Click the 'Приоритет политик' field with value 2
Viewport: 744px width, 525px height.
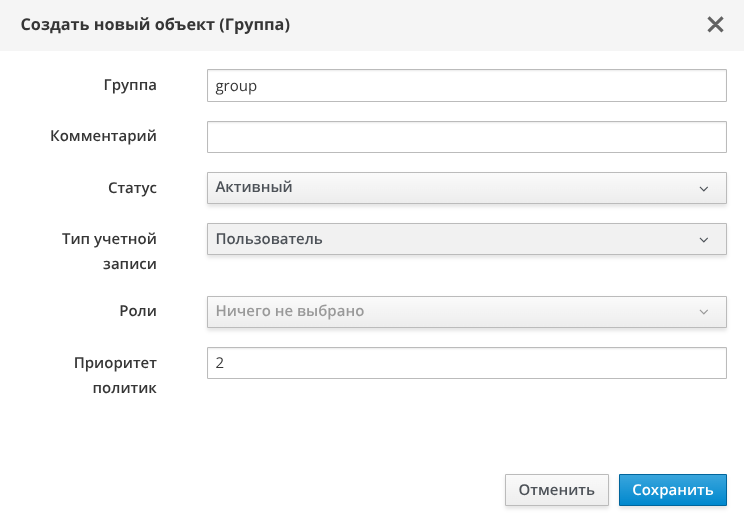coord(466,363)
